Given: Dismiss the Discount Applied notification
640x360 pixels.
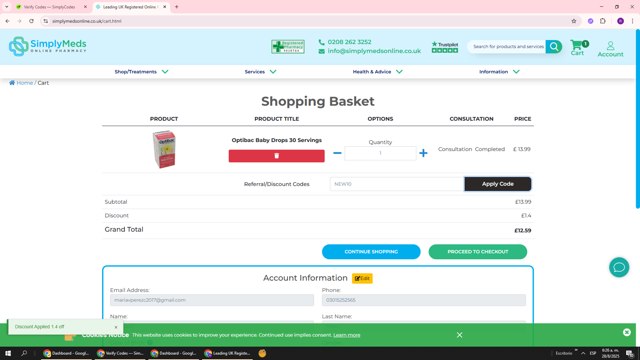Looking at the screenshot, I should point(116,327).
